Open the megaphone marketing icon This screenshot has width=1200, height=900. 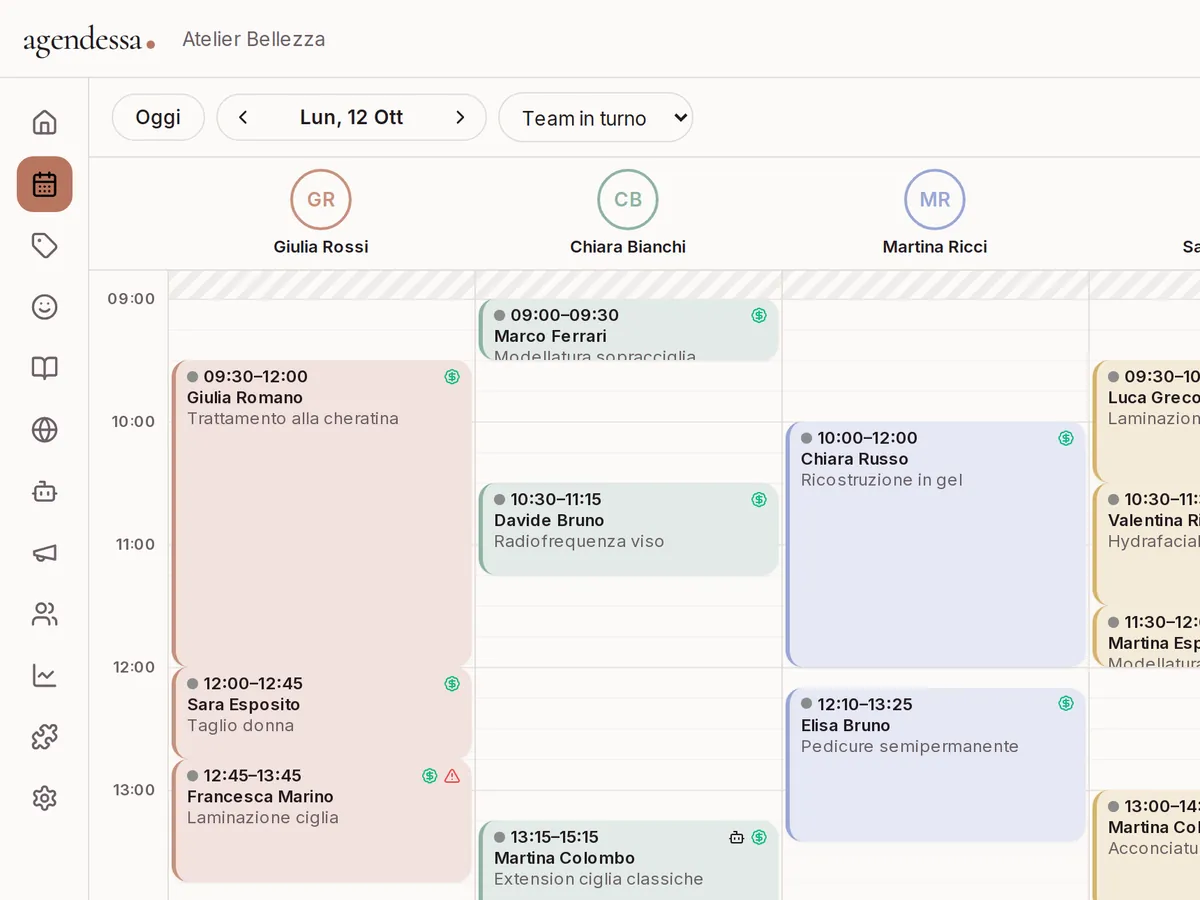point(44,553)
